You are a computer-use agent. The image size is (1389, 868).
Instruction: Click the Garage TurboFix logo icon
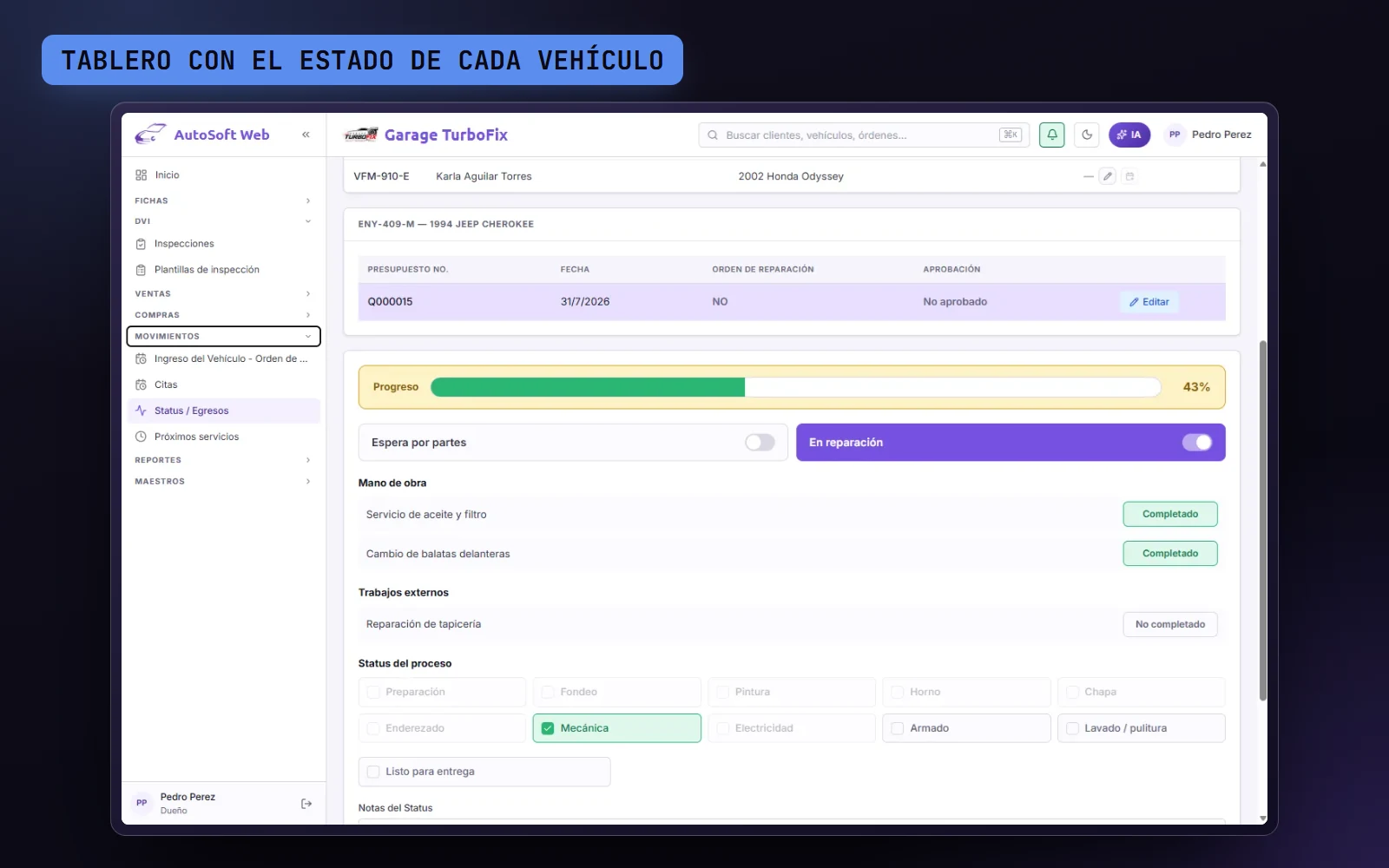(x=360, y=135)
